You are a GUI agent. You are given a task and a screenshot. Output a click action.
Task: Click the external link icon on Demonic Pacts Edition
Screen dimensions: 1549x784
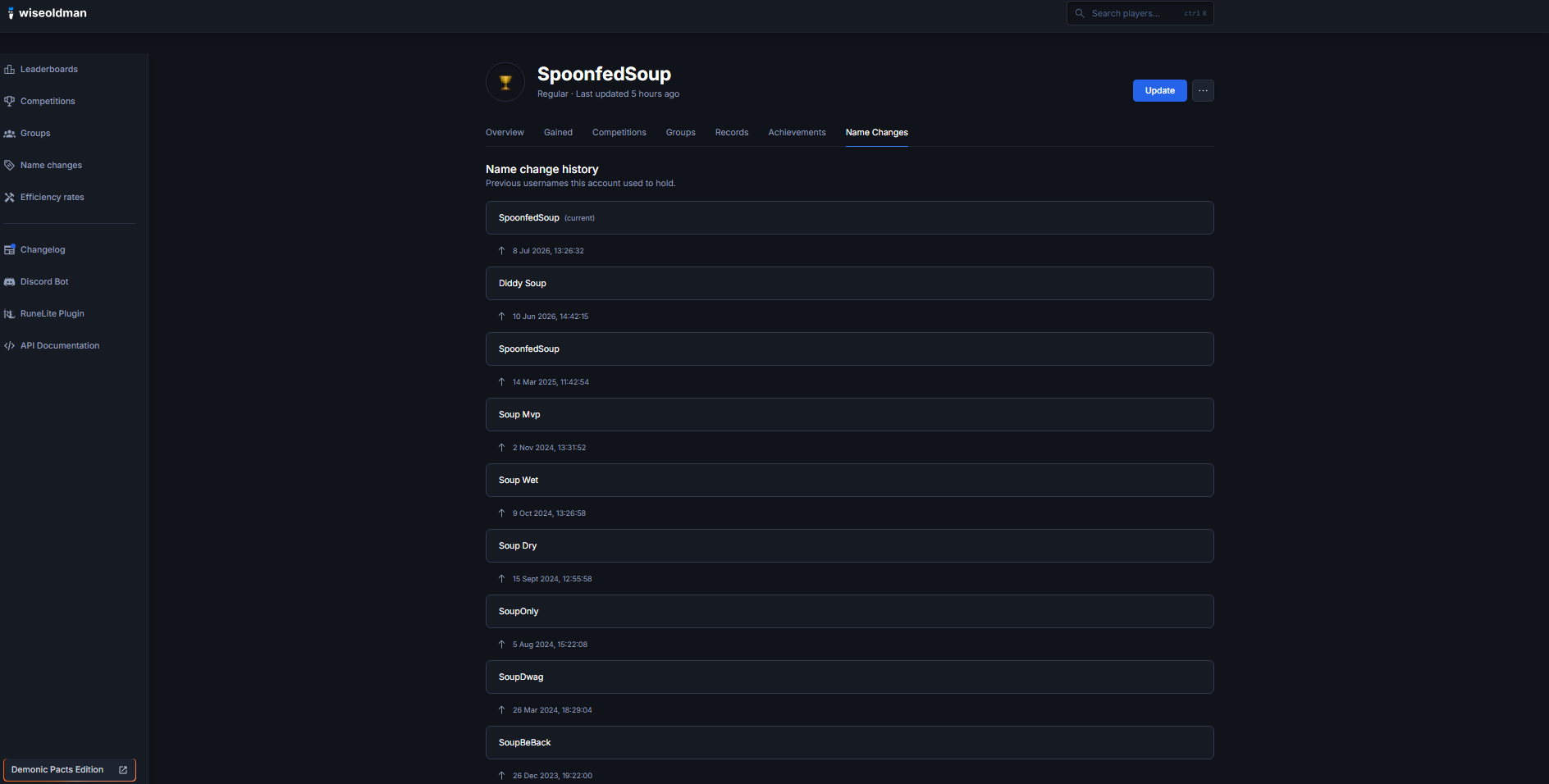tap(123, 770)
